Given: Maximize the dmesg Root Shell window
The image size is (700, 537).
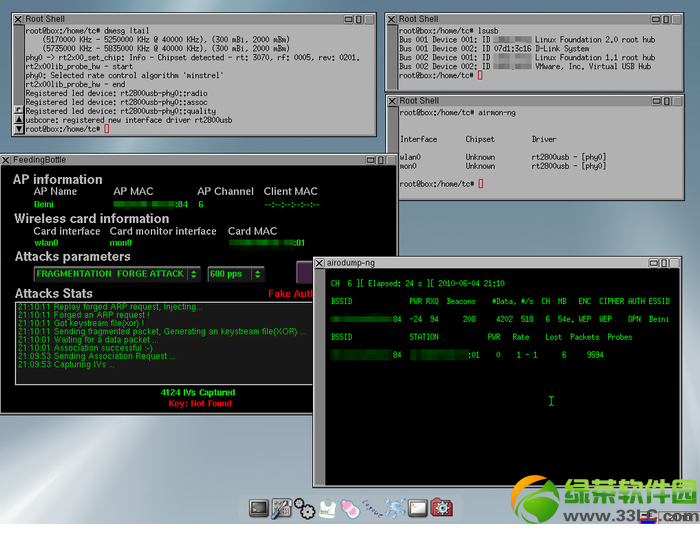Looking at the screenshot, I should (359, 19).
